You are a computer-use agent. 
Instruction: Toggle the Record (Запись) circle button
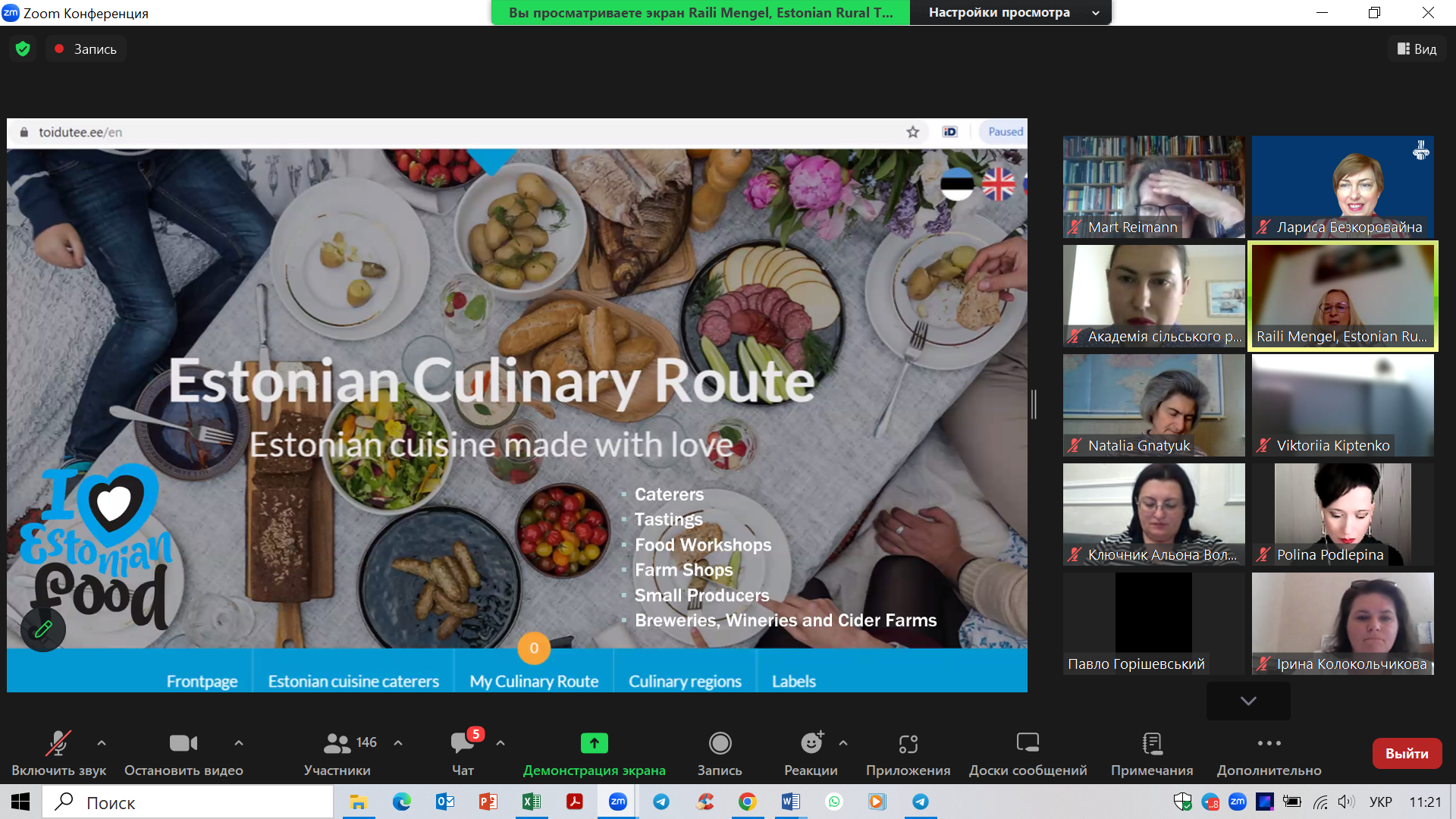click(x=720, y=743)
